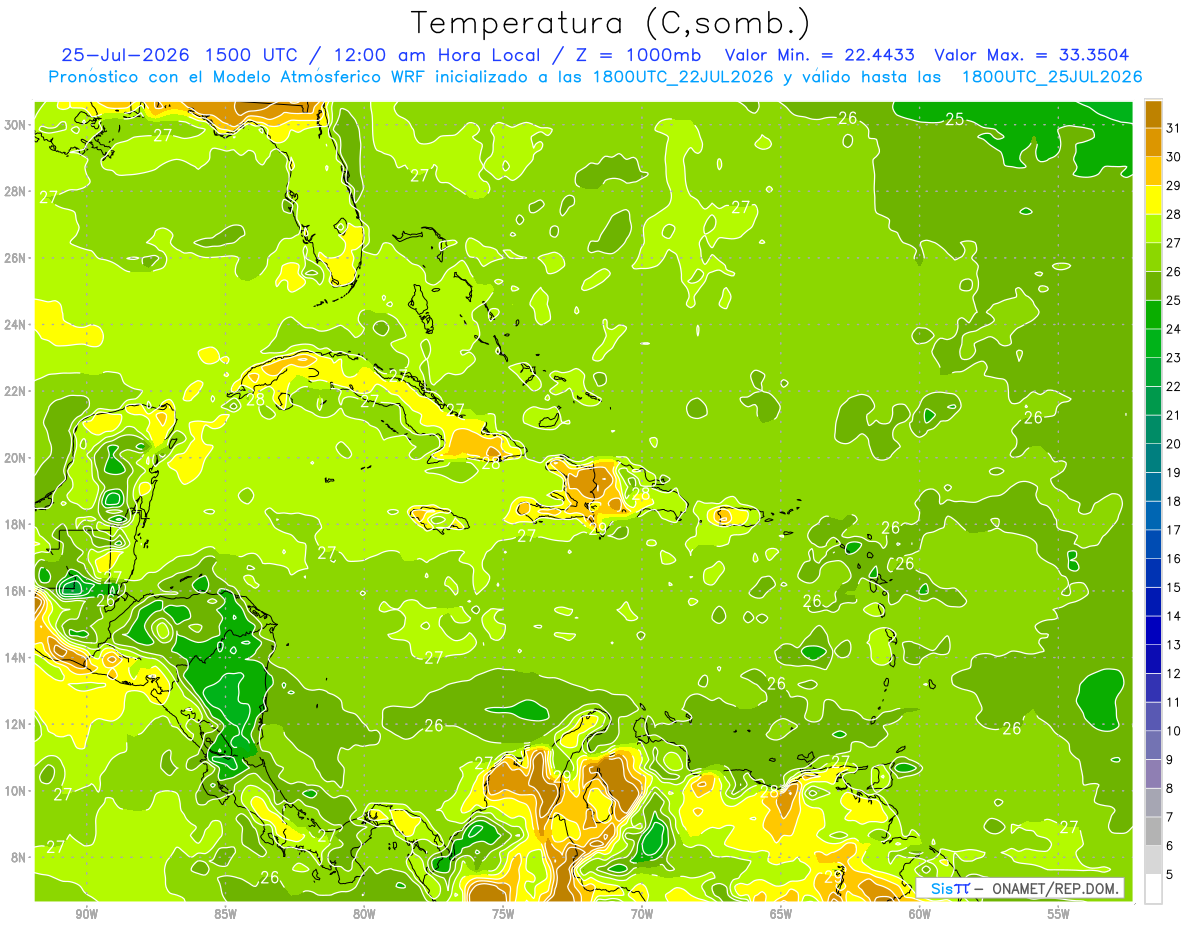This screenshot has height=927, width=1200.
Task: Click the legend color band between 30 and 31
Action: click(1153, 143)
